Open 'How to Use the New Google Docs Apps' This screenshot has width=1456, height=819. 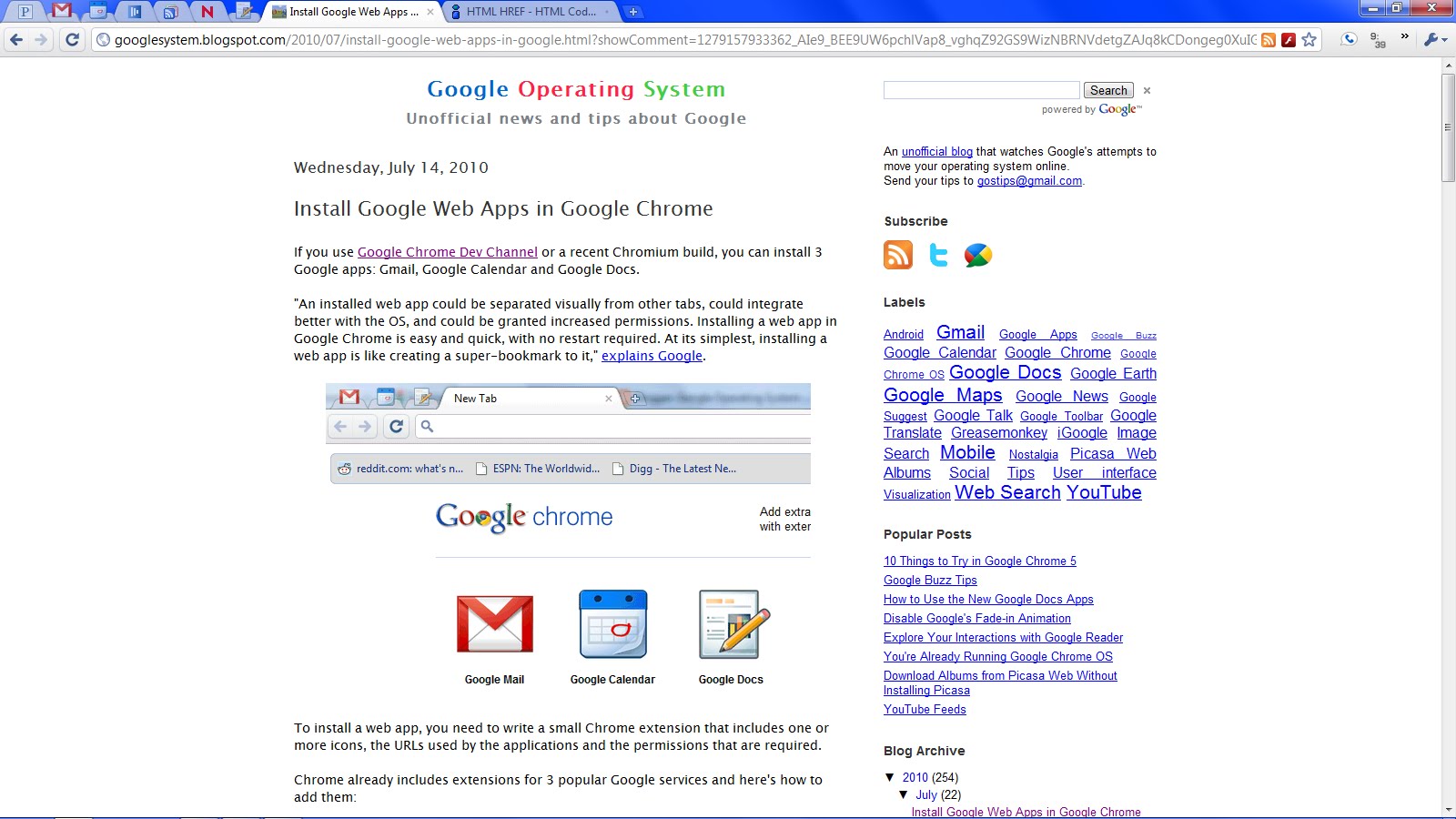(x=988, y=600)
